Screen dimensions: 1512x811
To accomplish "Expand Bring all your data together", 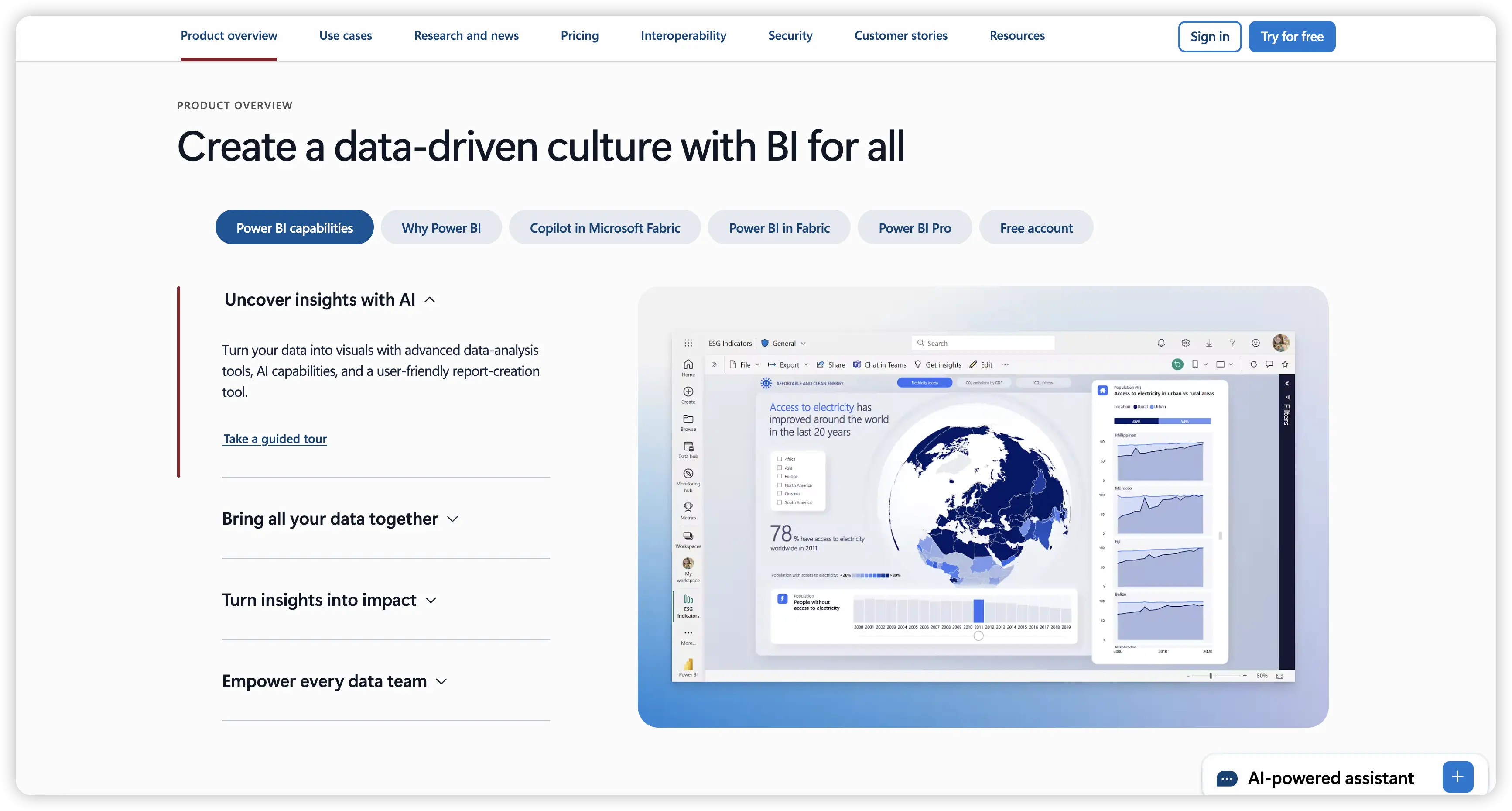I will [x=339, y=519].
